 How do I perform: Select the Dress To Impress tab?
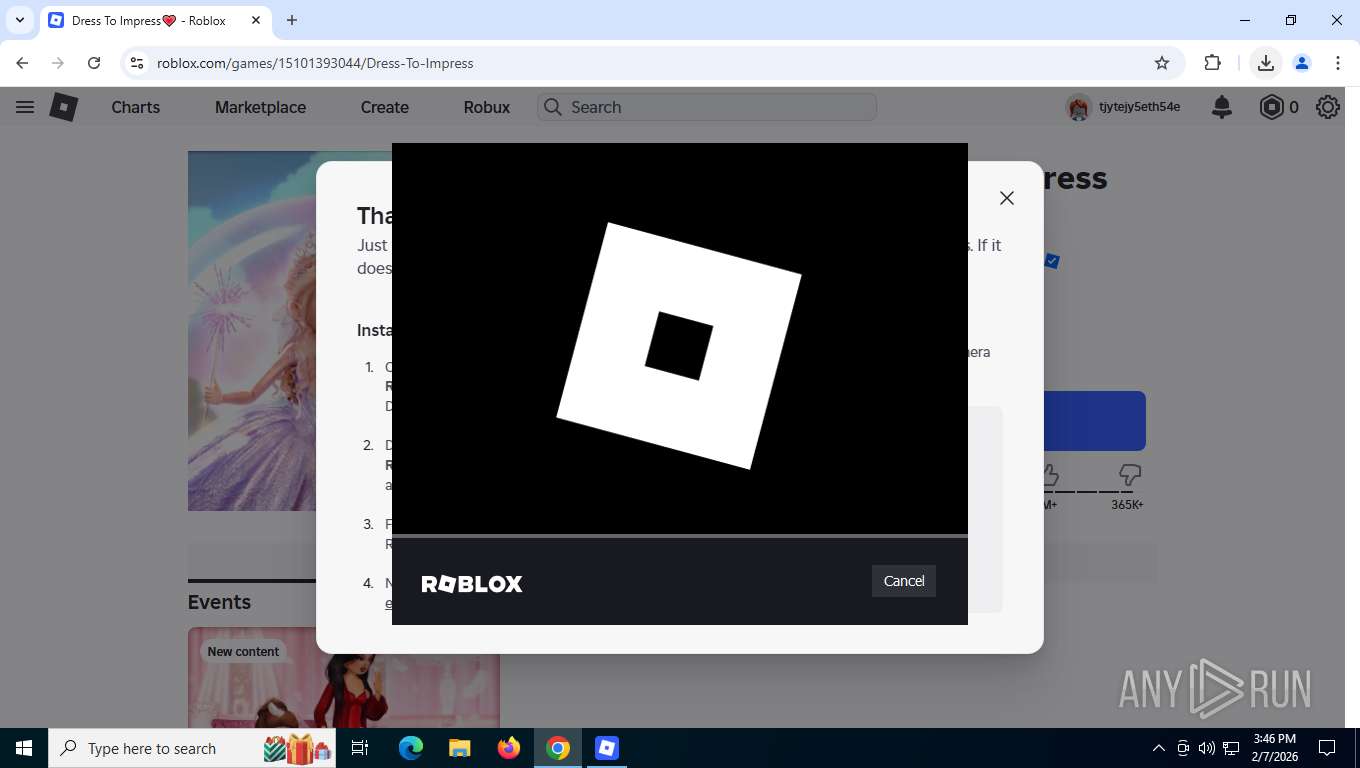[x=155, y=21]
